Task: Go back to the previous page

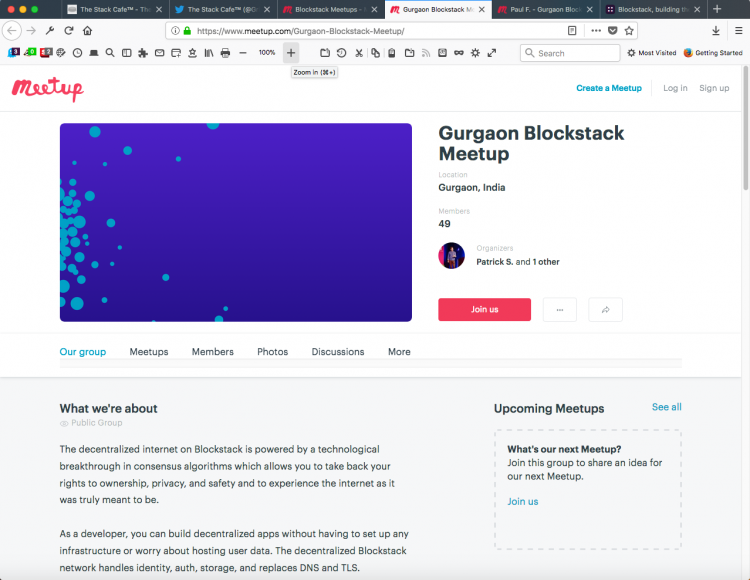Action: tap(12, 31)
